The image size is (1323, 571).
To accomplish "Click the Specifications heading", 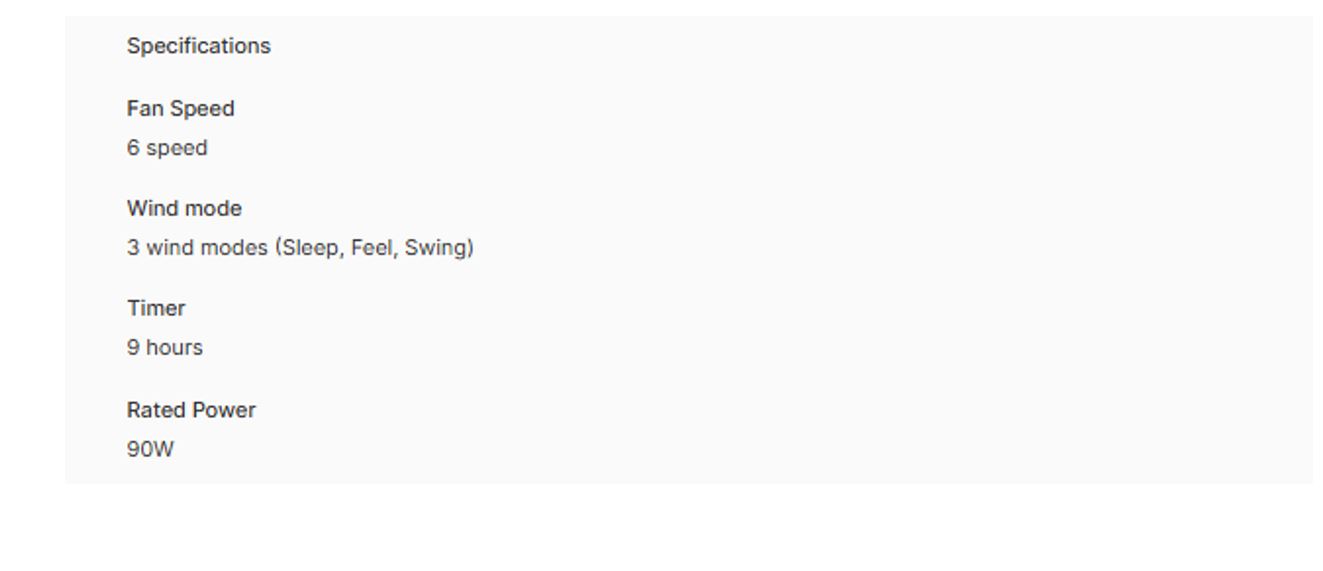I will [198, 46].
